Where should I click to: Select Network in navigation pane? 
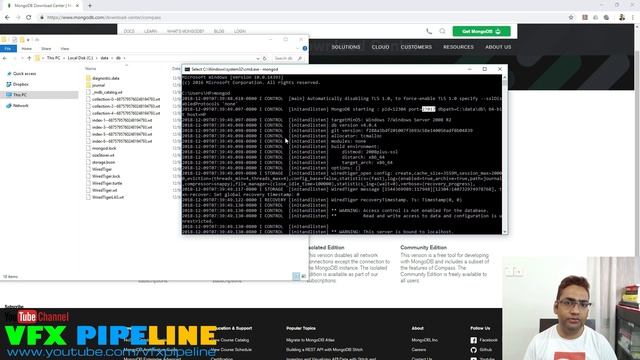(x=20, y=106)
